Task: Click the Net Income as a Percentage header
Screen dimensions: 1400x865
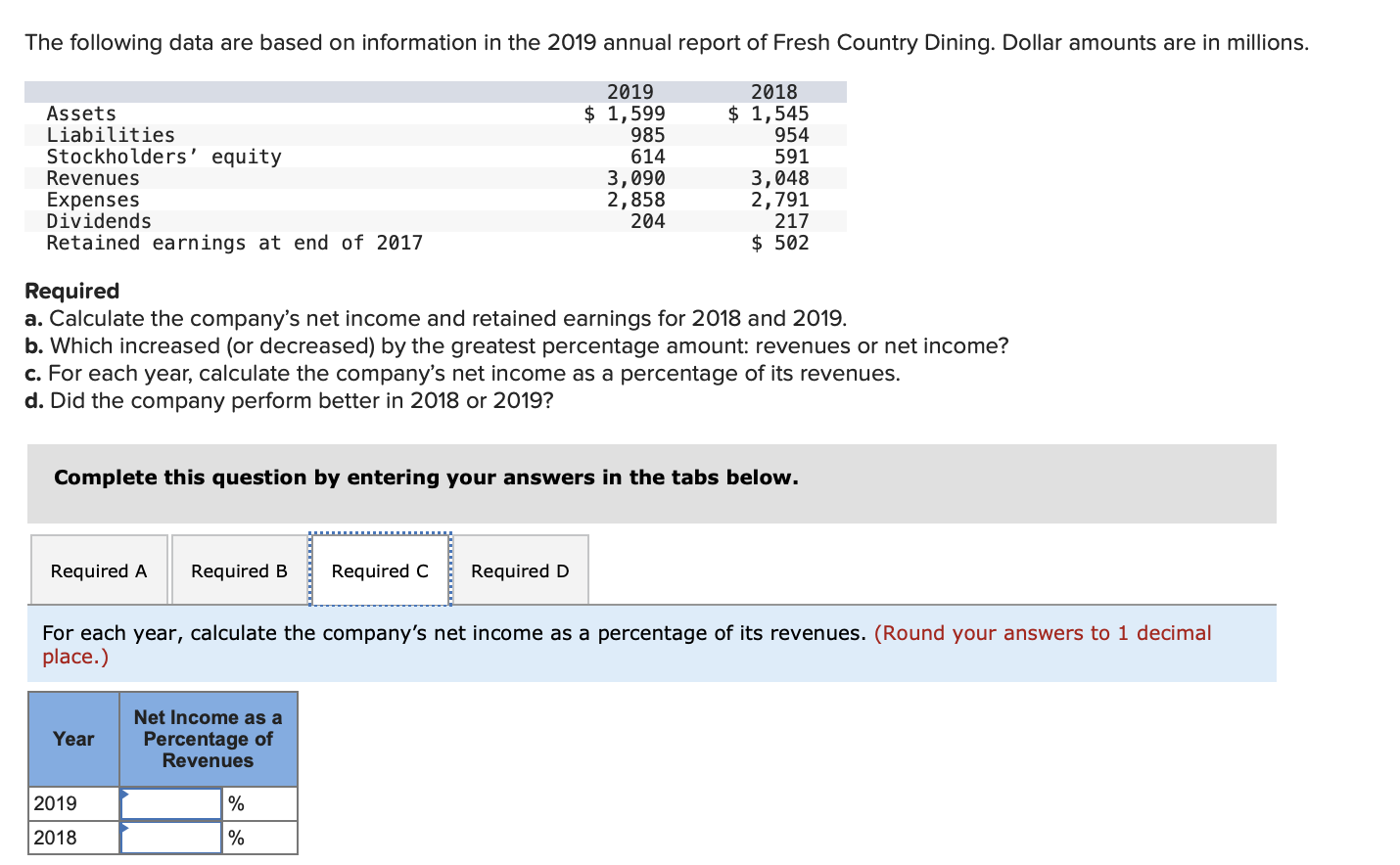Action: [208, 739]
